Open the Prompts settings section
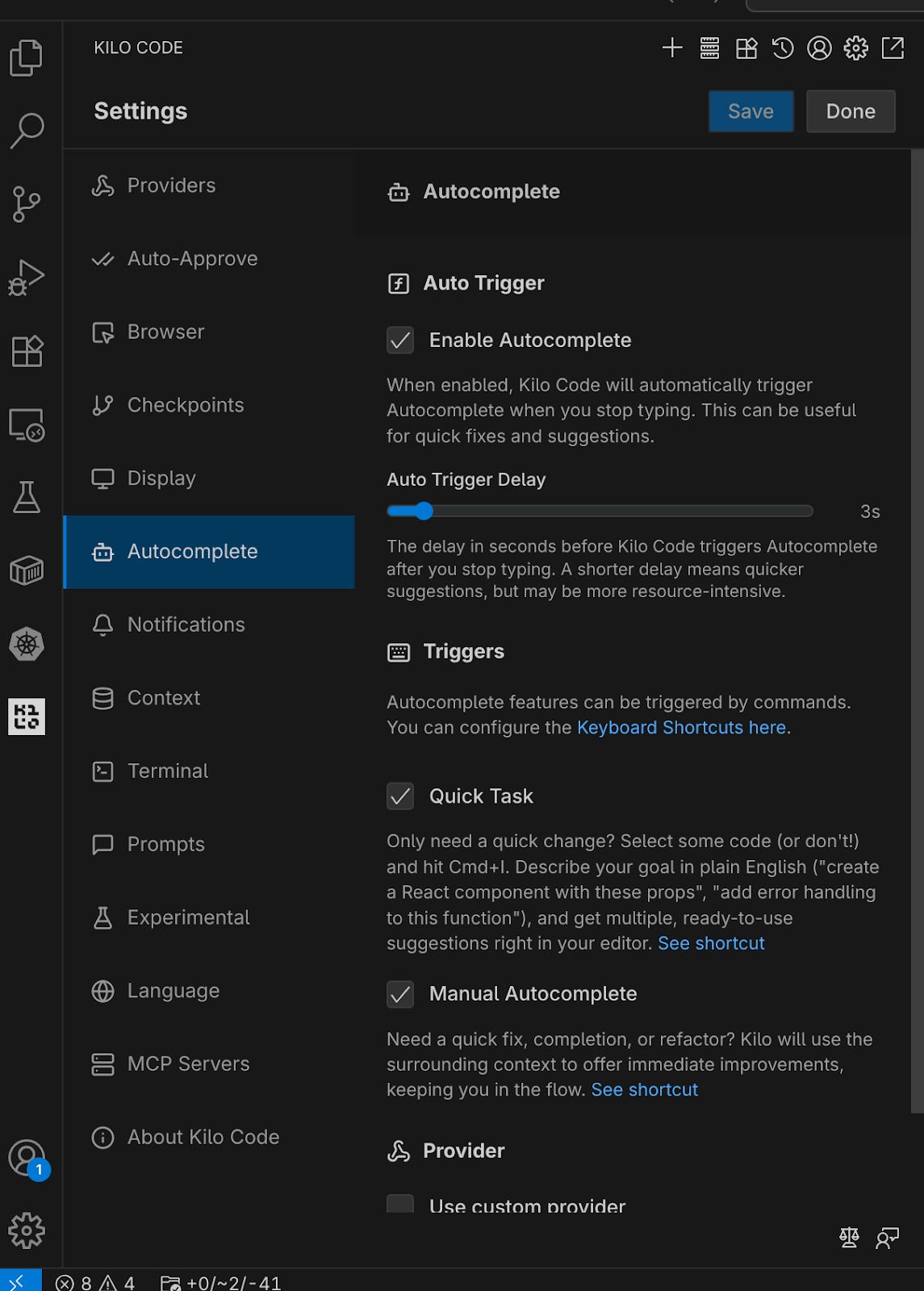 click(209, 845)
